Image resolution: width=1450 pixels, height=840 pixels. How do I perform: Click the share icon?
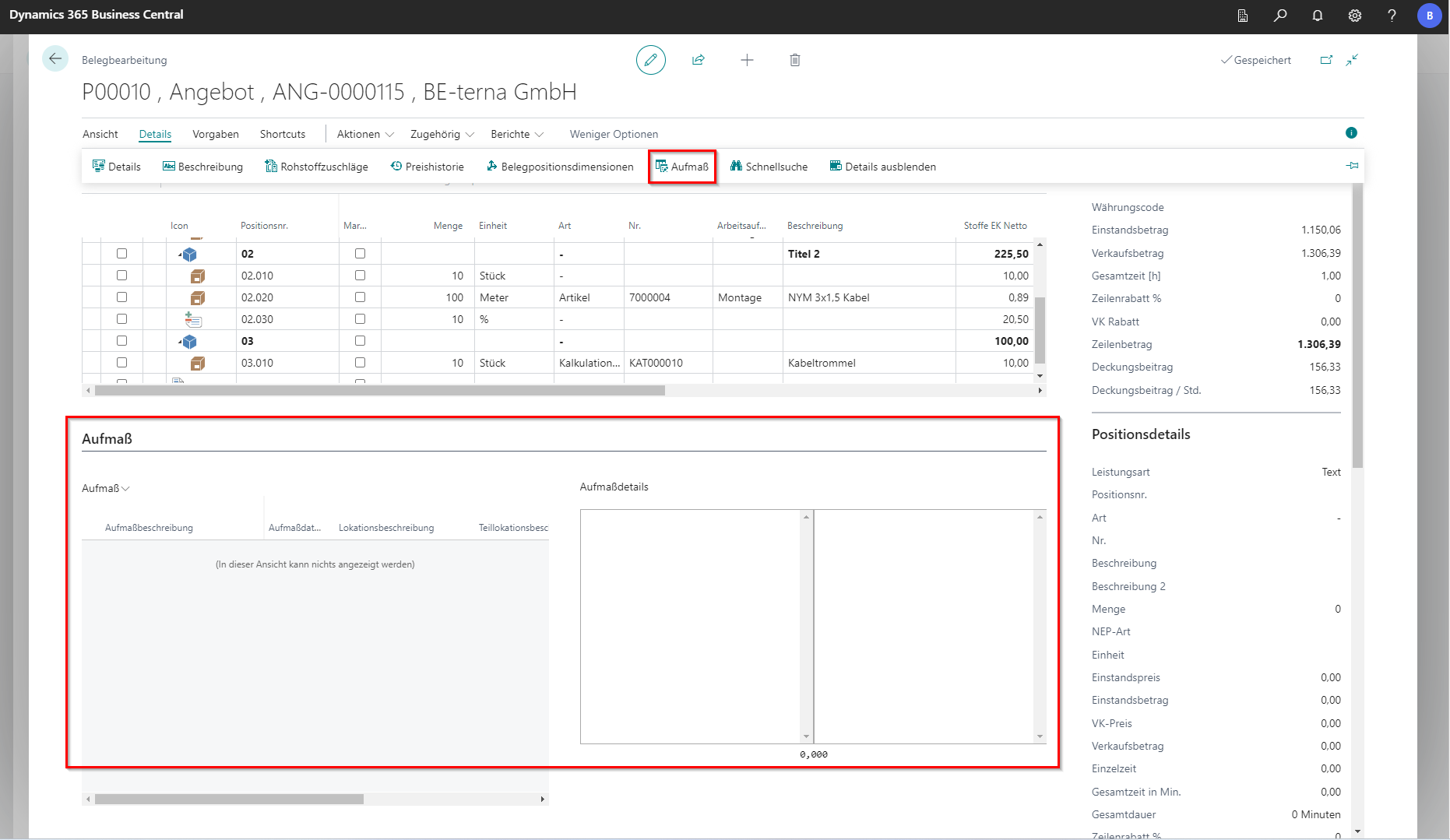699,60
